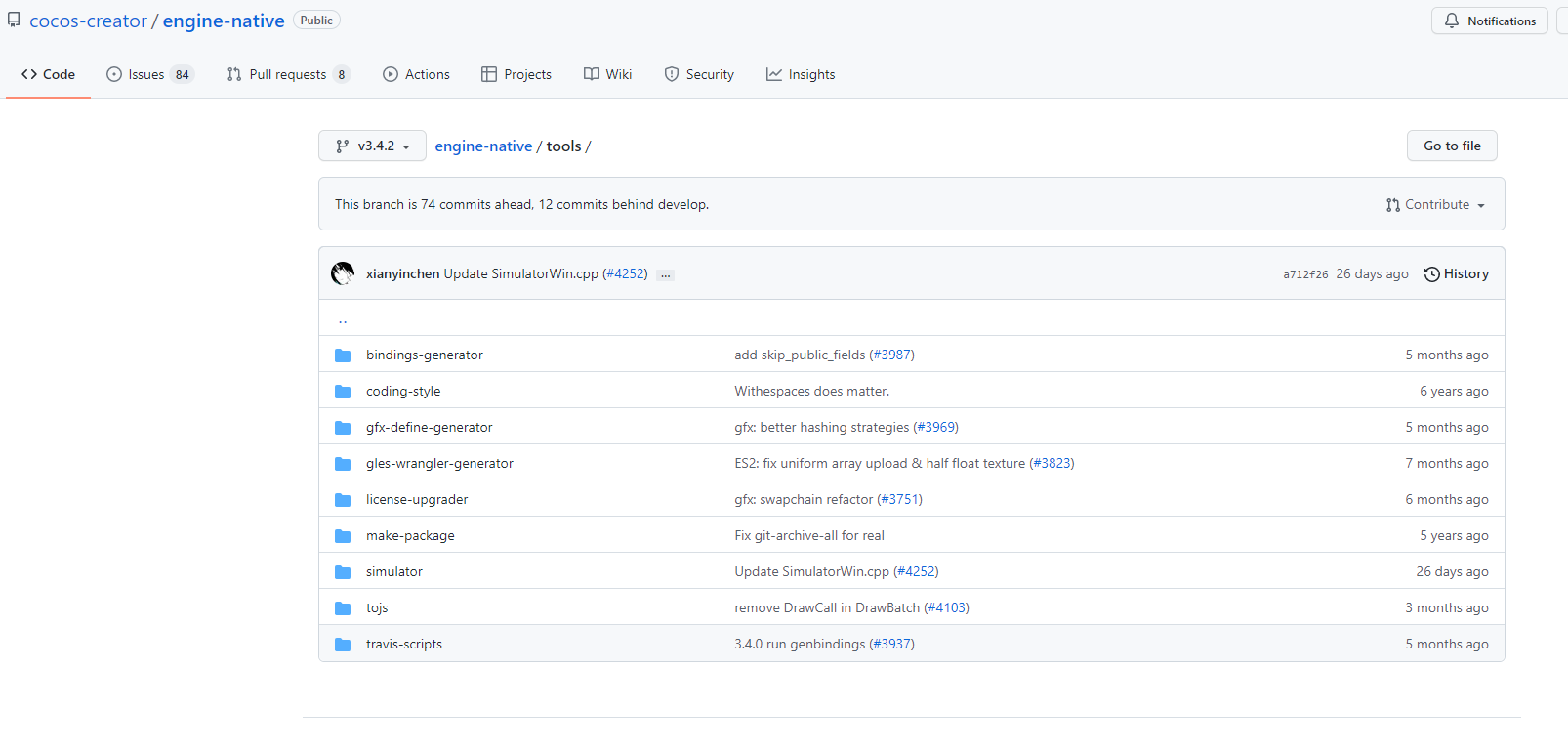Click the bindings-generator folder icon
This screenshot has width=1568, height=752.
coord(343,355)
